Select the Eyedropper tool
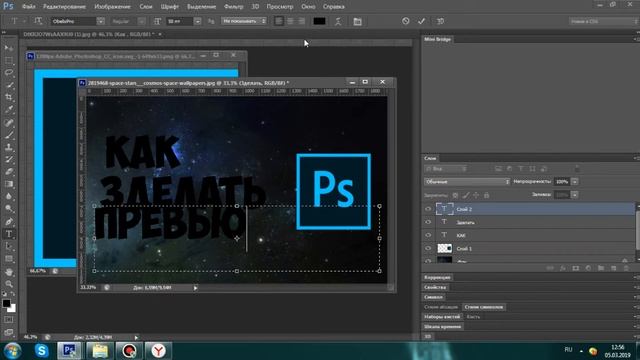This screenshot has height=360, width=640. [x=9, y=109]
